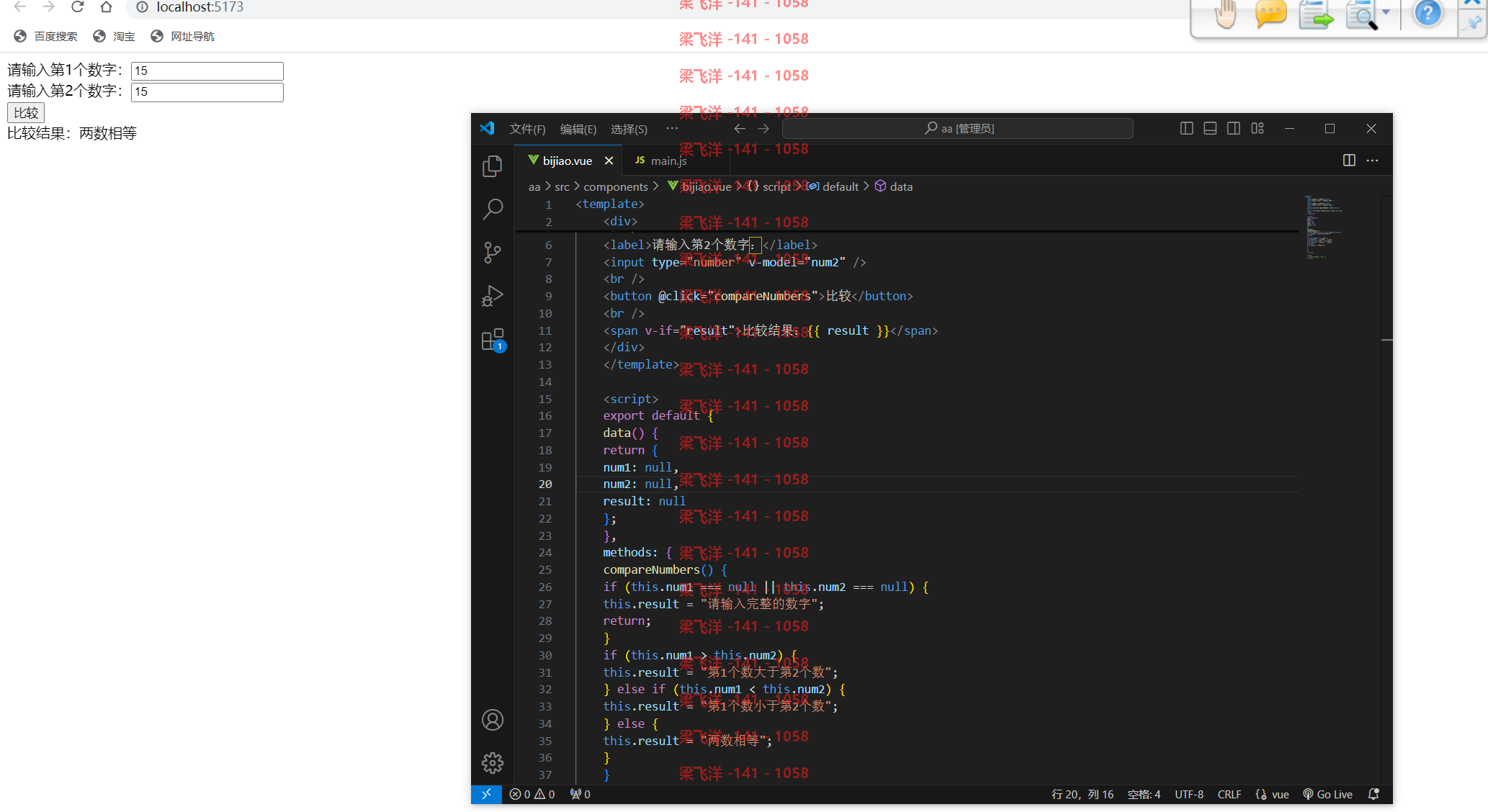Go to line via 行 20, 列 16
This screenshot has height=812, width=1488.
tap(1083, 794)
